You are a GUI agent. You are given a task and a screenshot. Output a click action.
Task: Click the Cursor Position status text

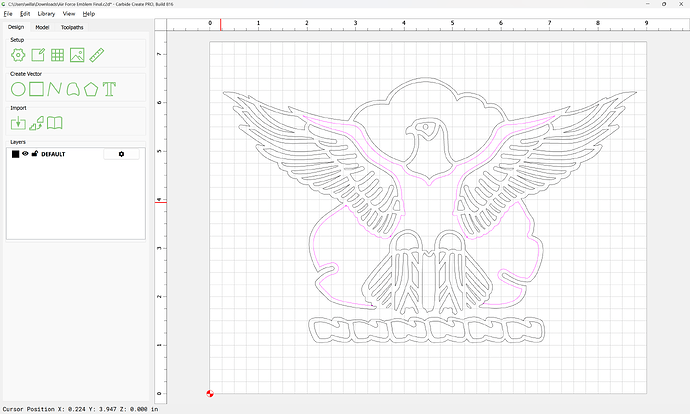click(x=81, y=409)
